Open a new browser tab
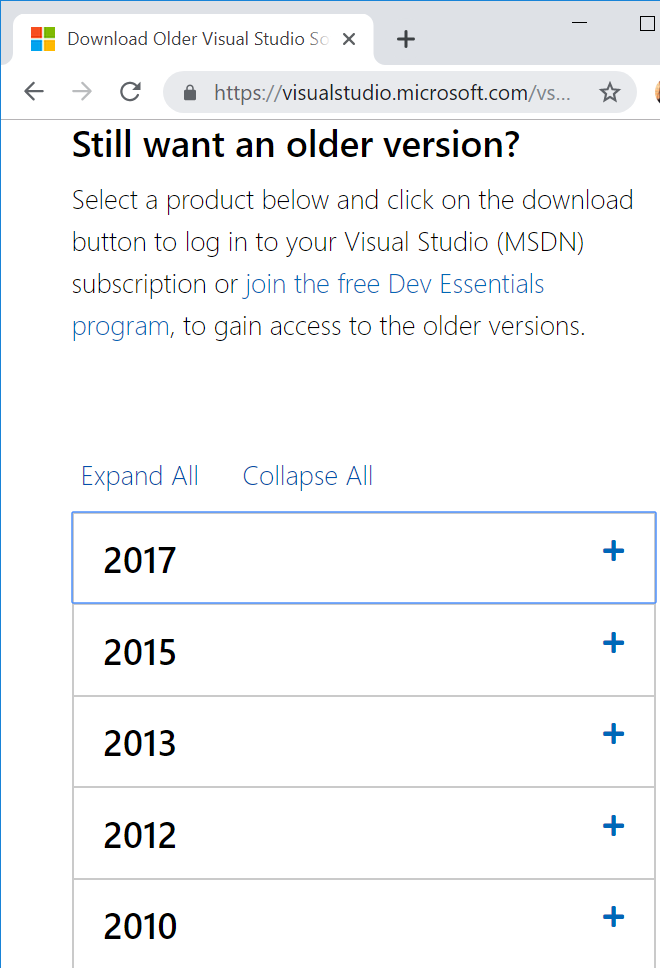The width and height of the screenshot is (660, 968). (406, 40)
